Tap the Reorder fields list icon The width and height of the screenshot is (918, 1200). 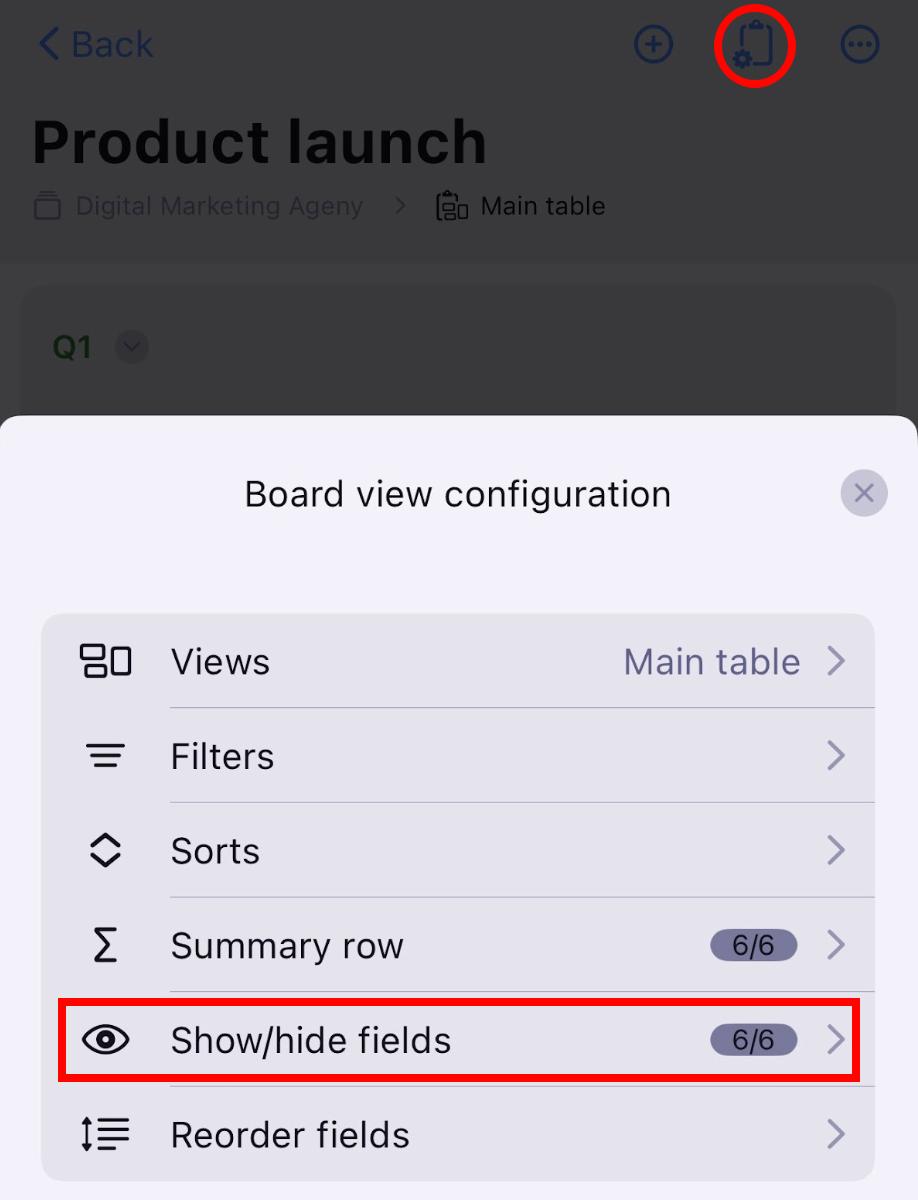point(105,1134)
